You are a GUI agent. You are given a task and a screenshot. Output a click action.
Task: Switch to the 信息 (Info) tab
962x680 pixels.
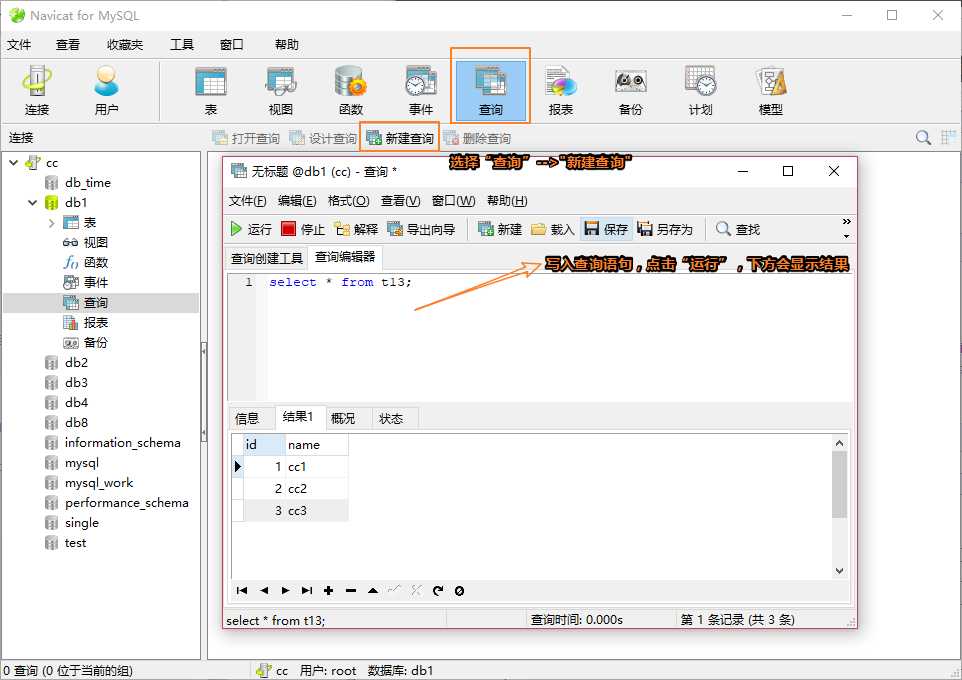click(x=247, y=419)
